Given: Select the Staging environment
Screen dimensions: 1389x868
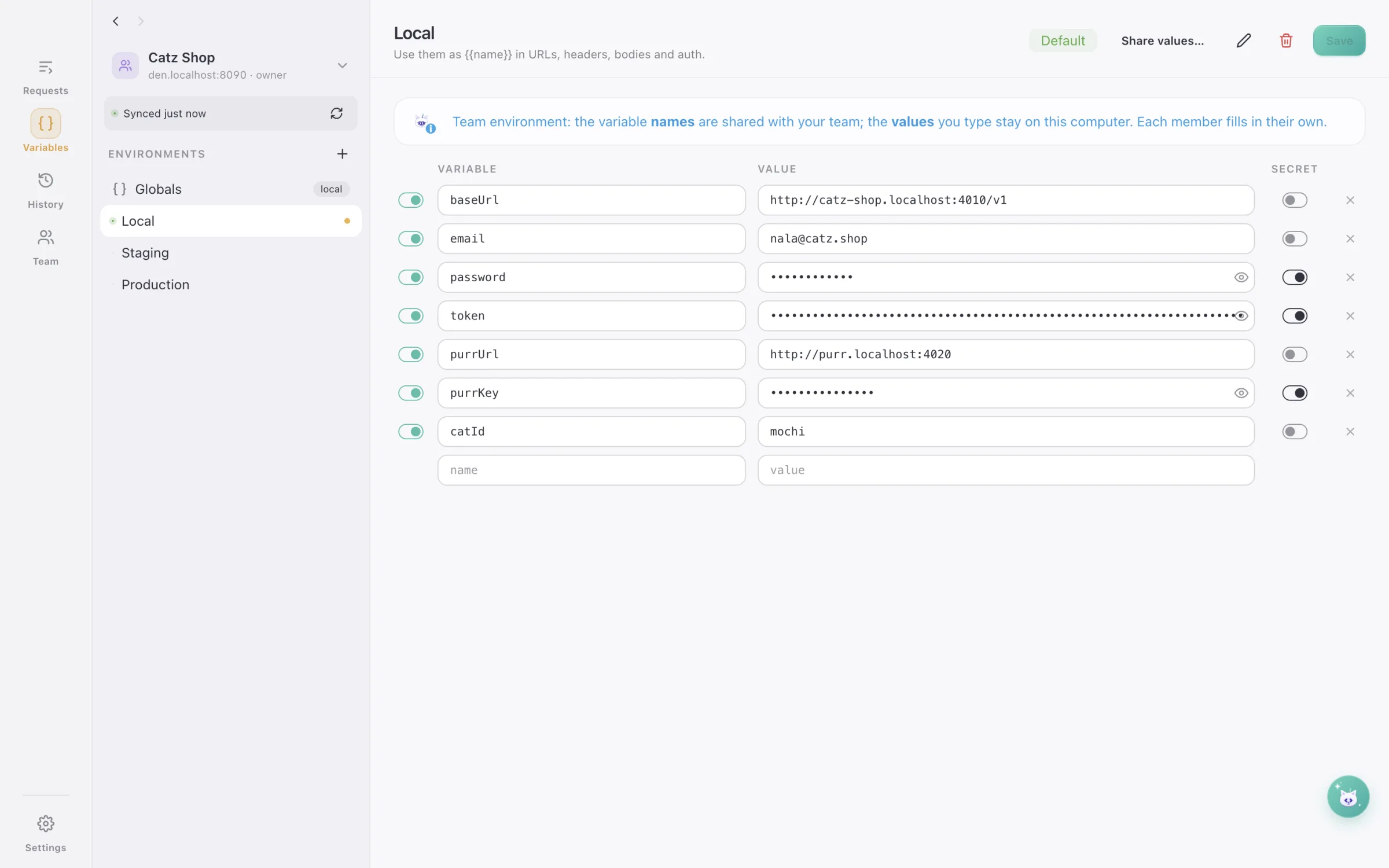Looking at the screenshot, I should (231, 253).
